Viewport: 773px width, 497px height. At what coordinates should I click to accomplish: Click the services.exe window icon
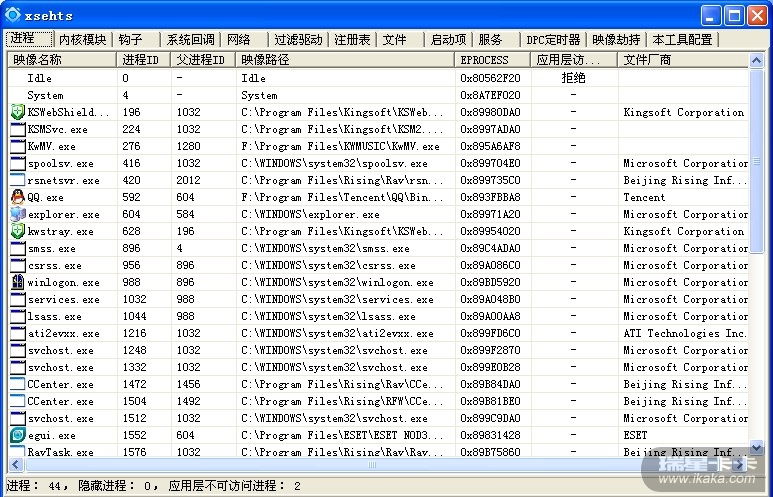[18, 299]
